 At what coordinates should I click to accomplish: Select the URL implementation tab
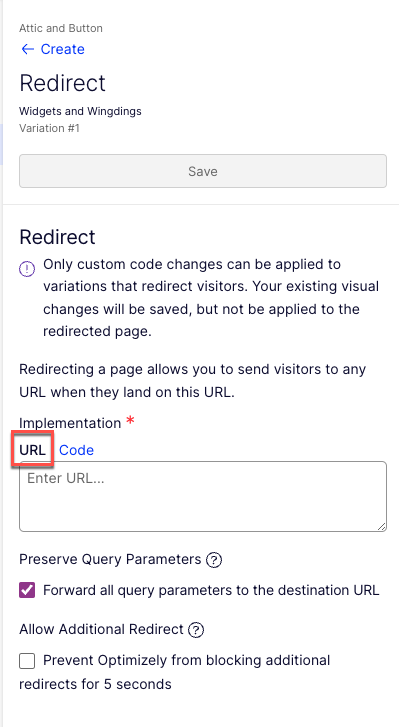[x=32, y=450]
